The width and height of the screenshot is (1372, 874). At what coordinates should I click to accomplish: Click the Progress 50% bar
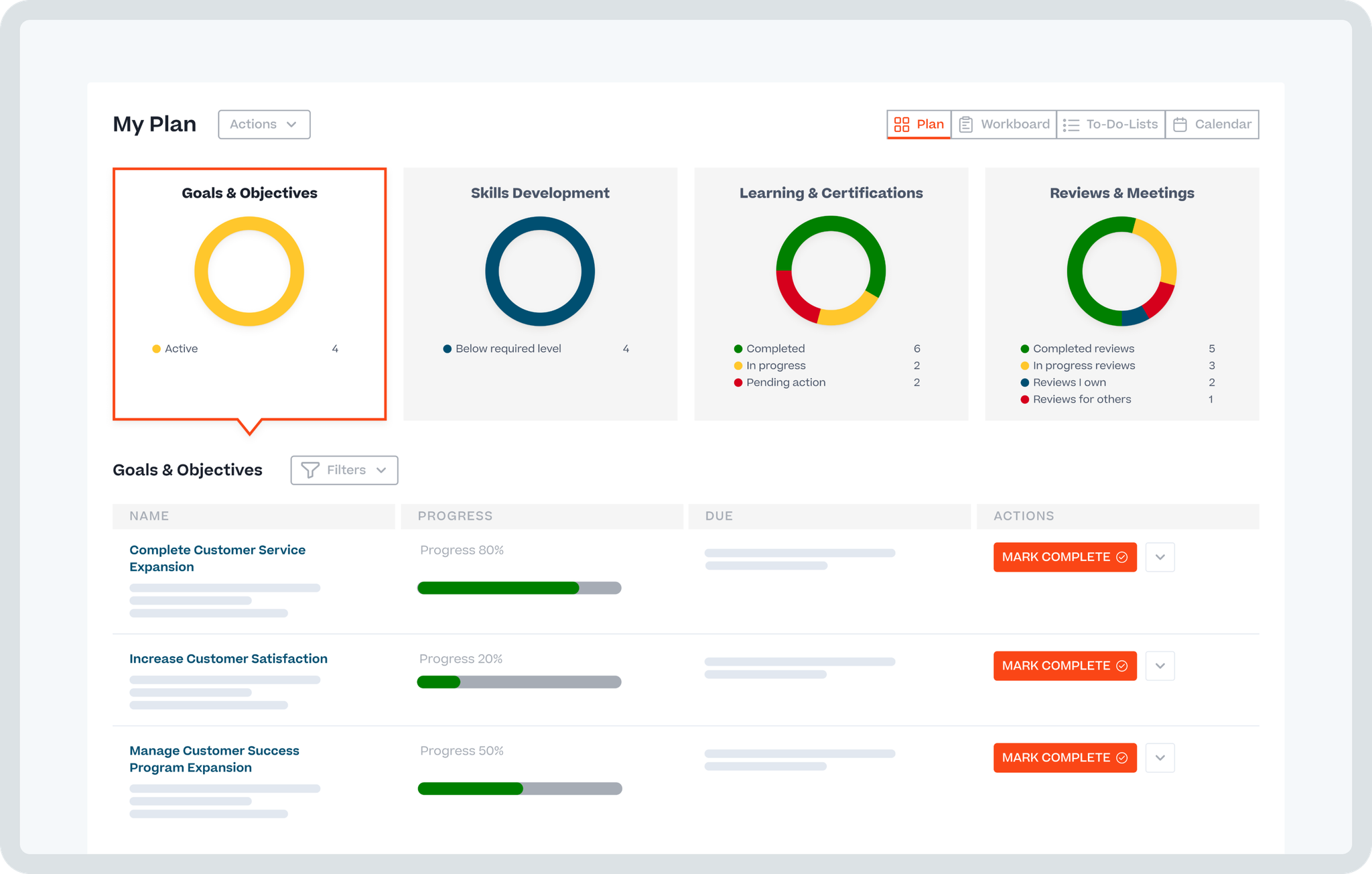[x=519, y=788]
